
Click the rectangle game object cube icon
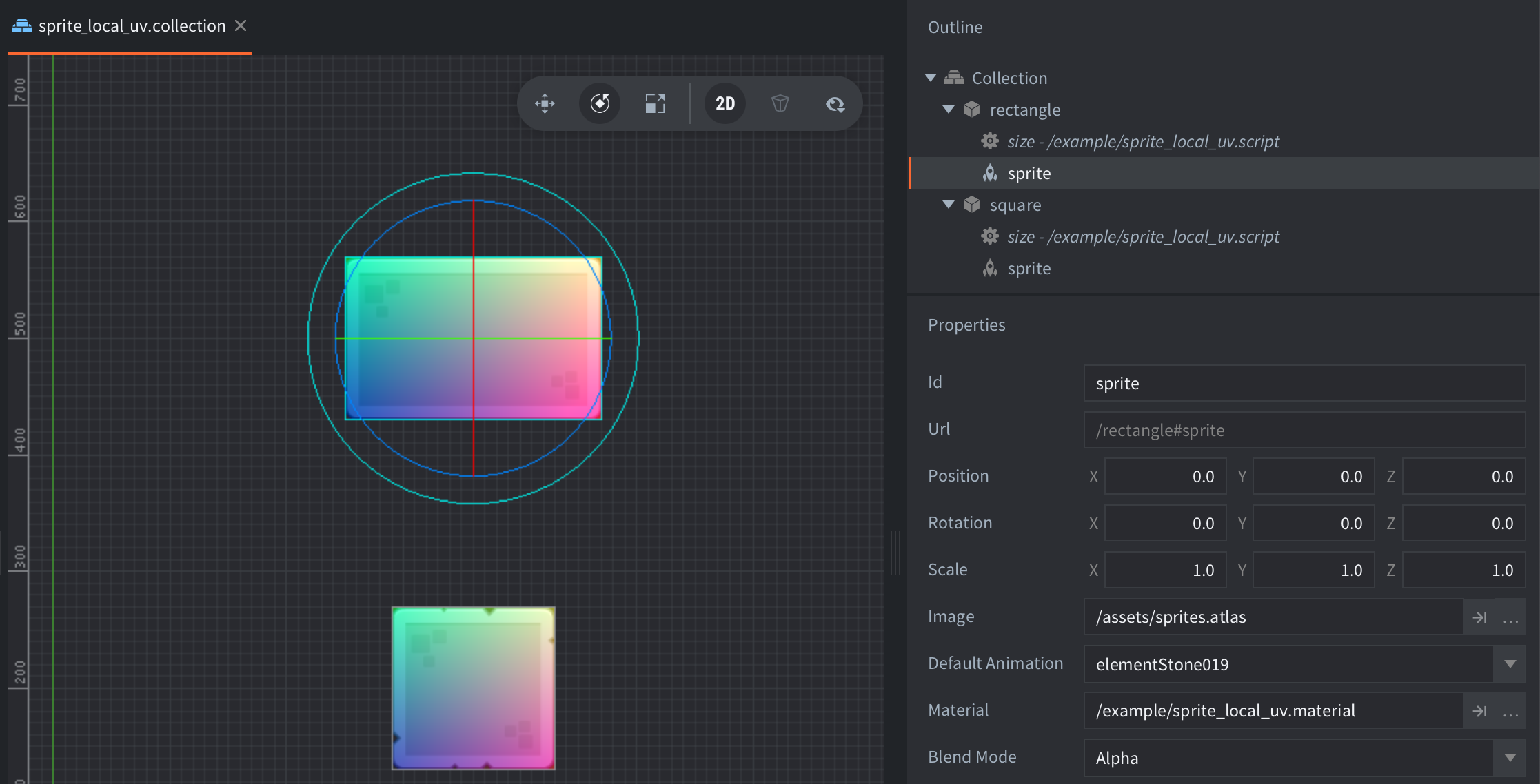(x=972, y=110)
